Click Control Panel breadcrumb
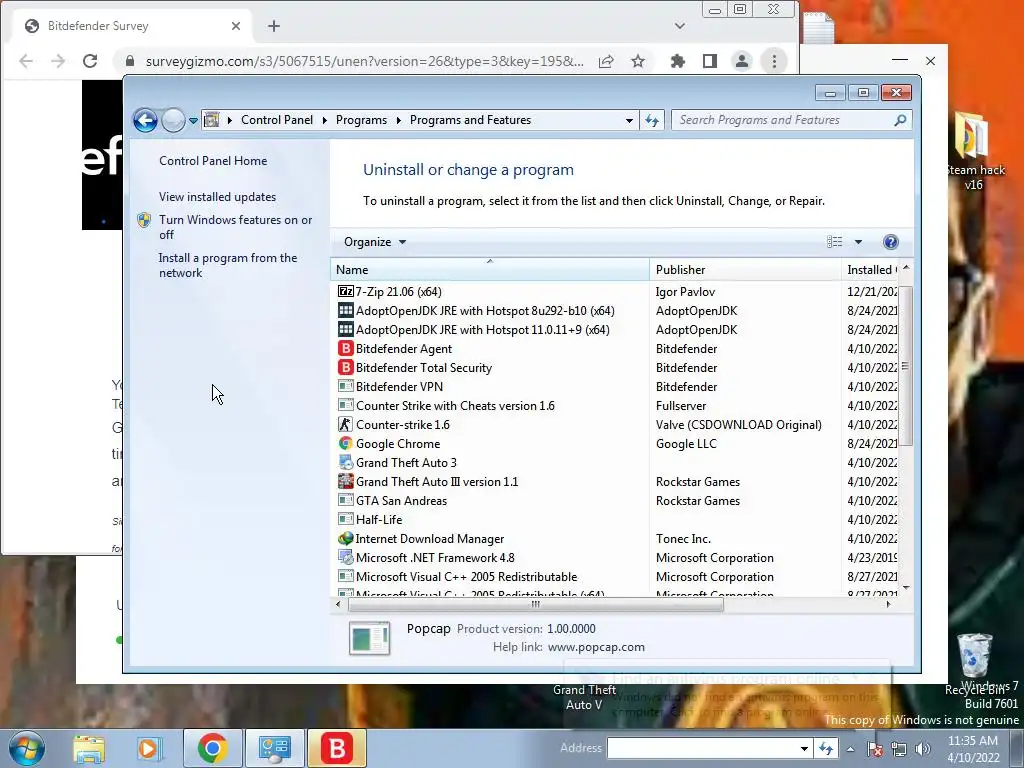The width and height of the screenshot is (1024, 768). pyautogui.click(x=277, y=120)
